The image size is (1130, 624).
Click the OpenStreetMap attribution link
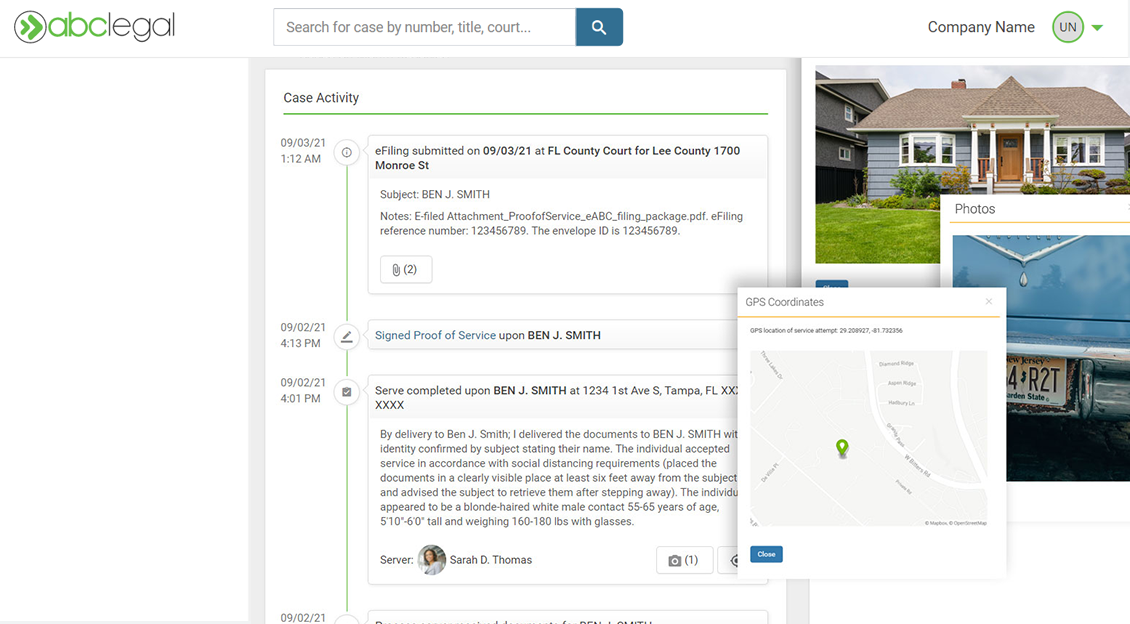pos(969,523)
